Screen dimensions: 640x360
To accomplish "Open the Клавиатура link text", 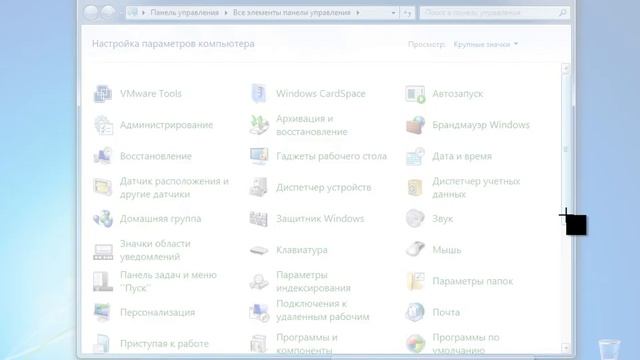I will (302, 250).
